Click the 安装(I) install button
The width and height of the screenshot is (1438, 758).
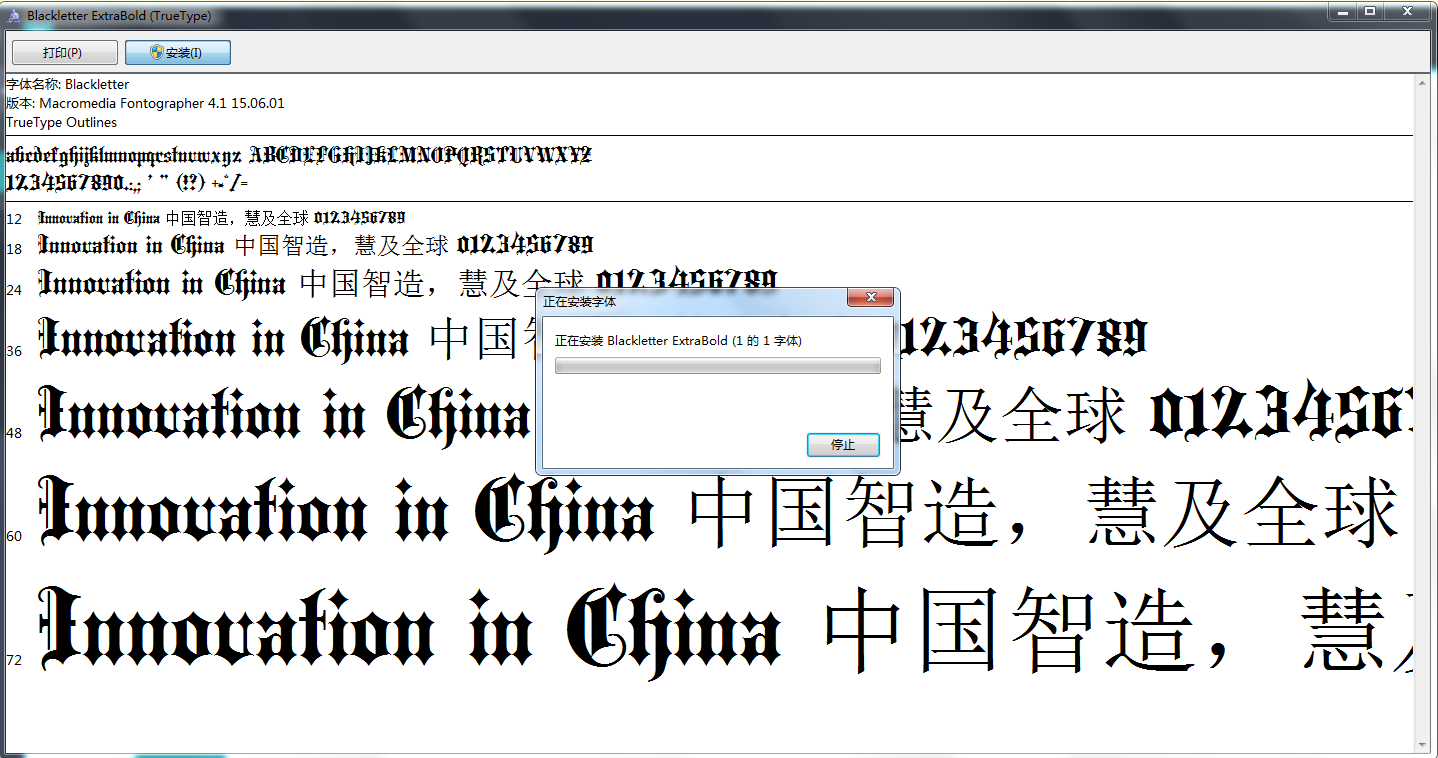178,53
